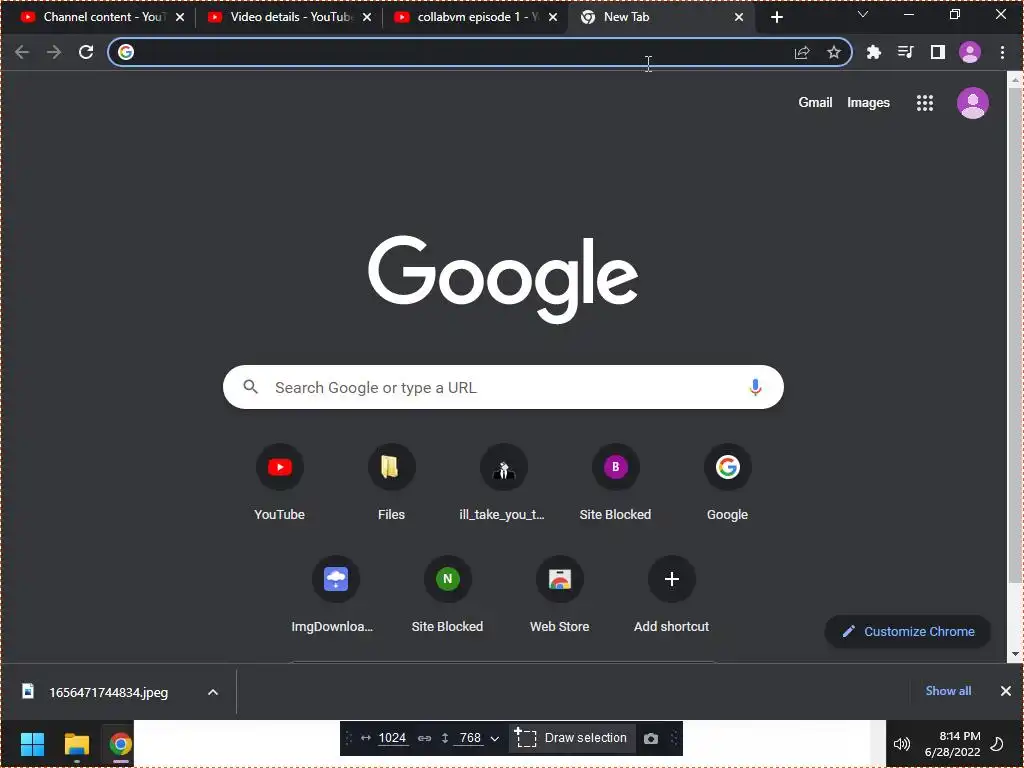The height and width of the screenshot is (768, 1024).
Task: Open File Explorer from the taskbar
Action: click(76, 744)
